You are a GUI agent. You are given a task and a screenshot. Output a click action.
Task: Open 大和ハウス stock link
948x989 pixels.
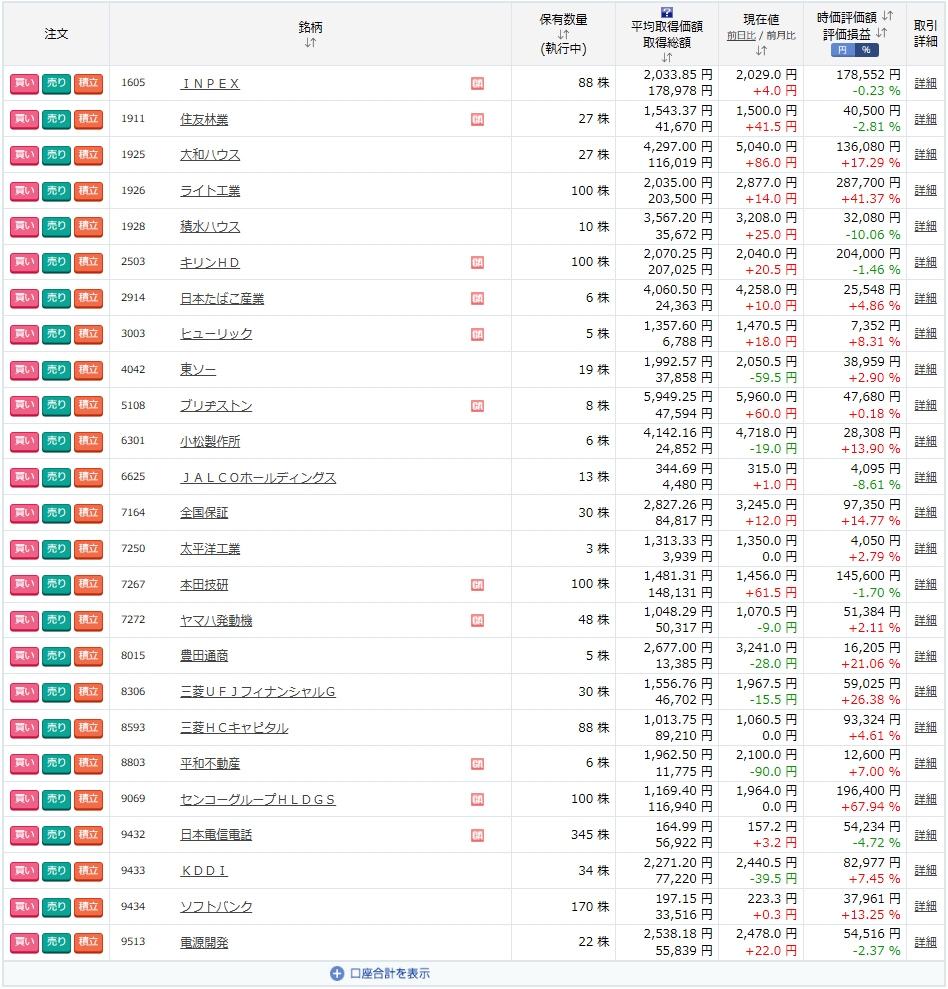pos(210,155)
